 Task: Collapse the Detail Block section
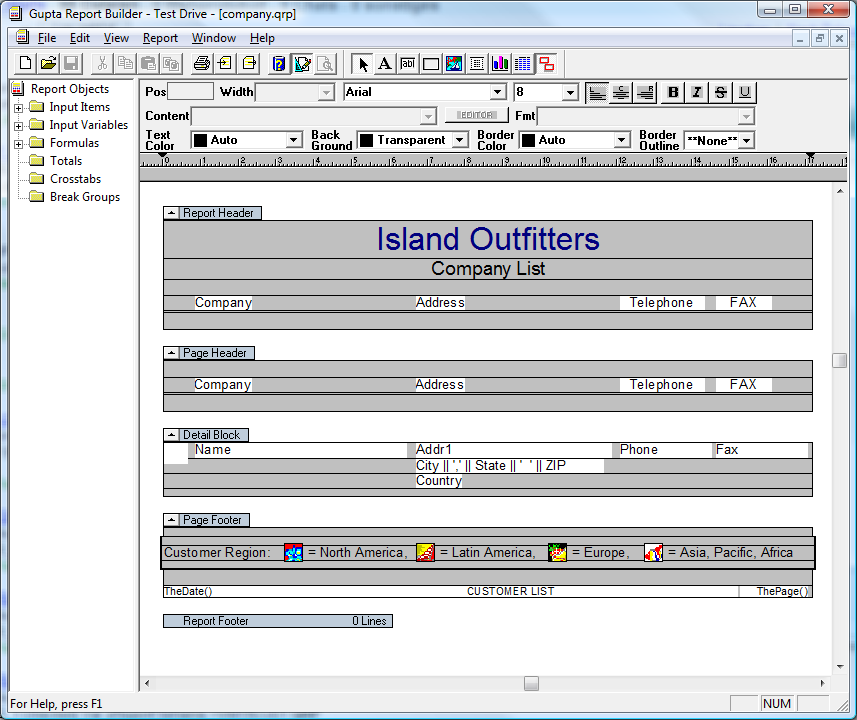click(x=172, y=435)
